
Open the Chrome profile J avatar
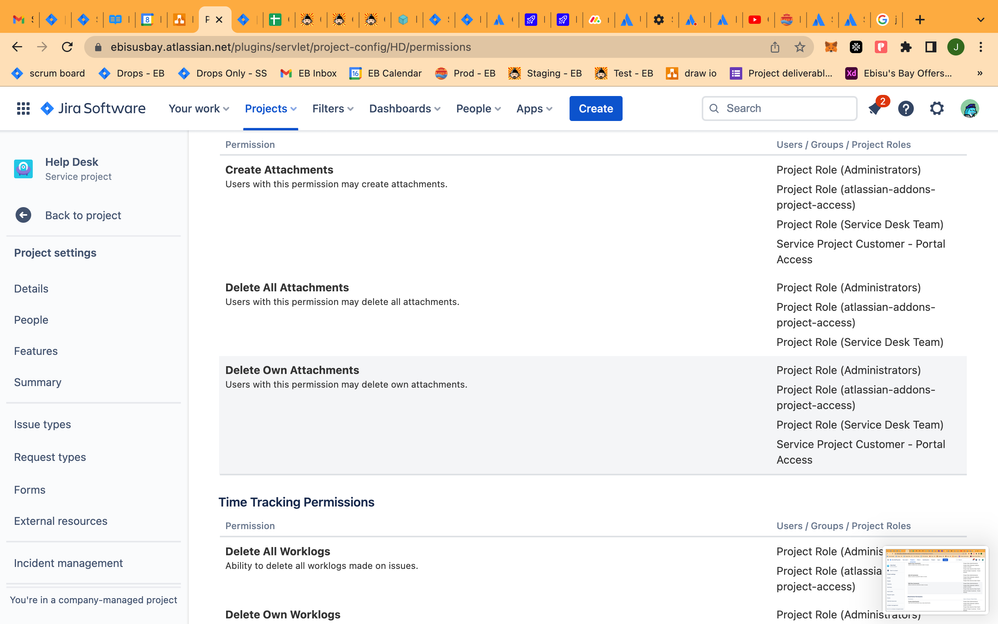coord(956,46)
